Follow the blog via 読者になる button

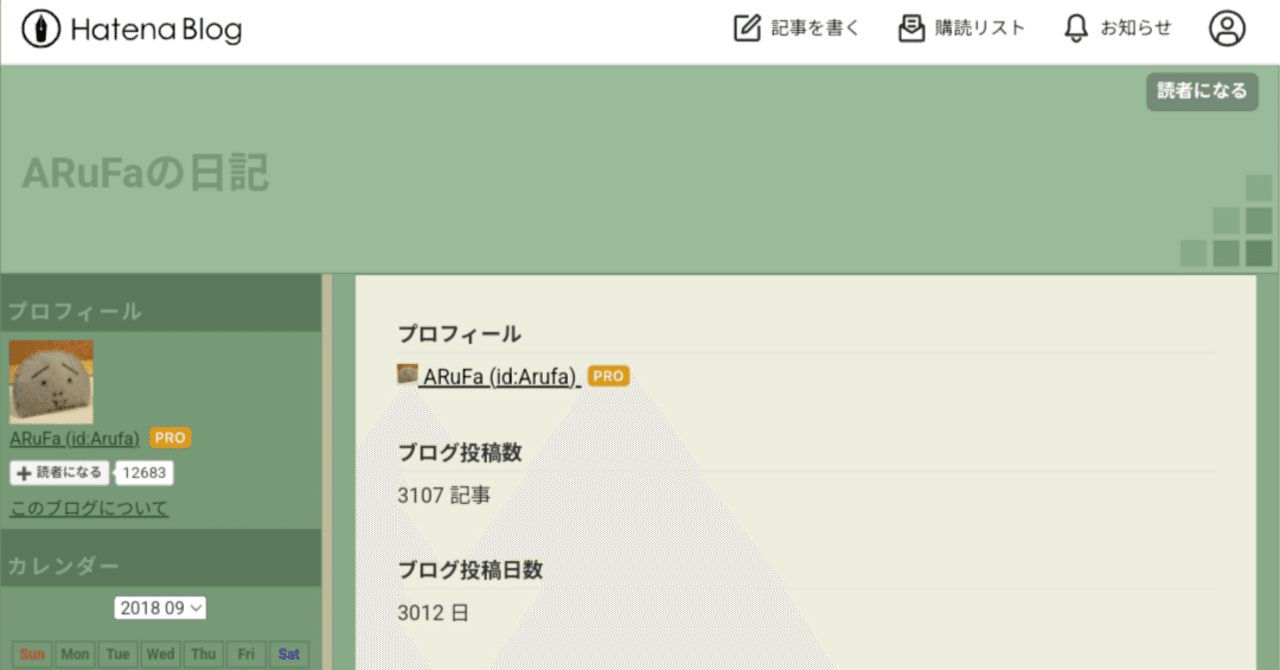click(1202, 91)
